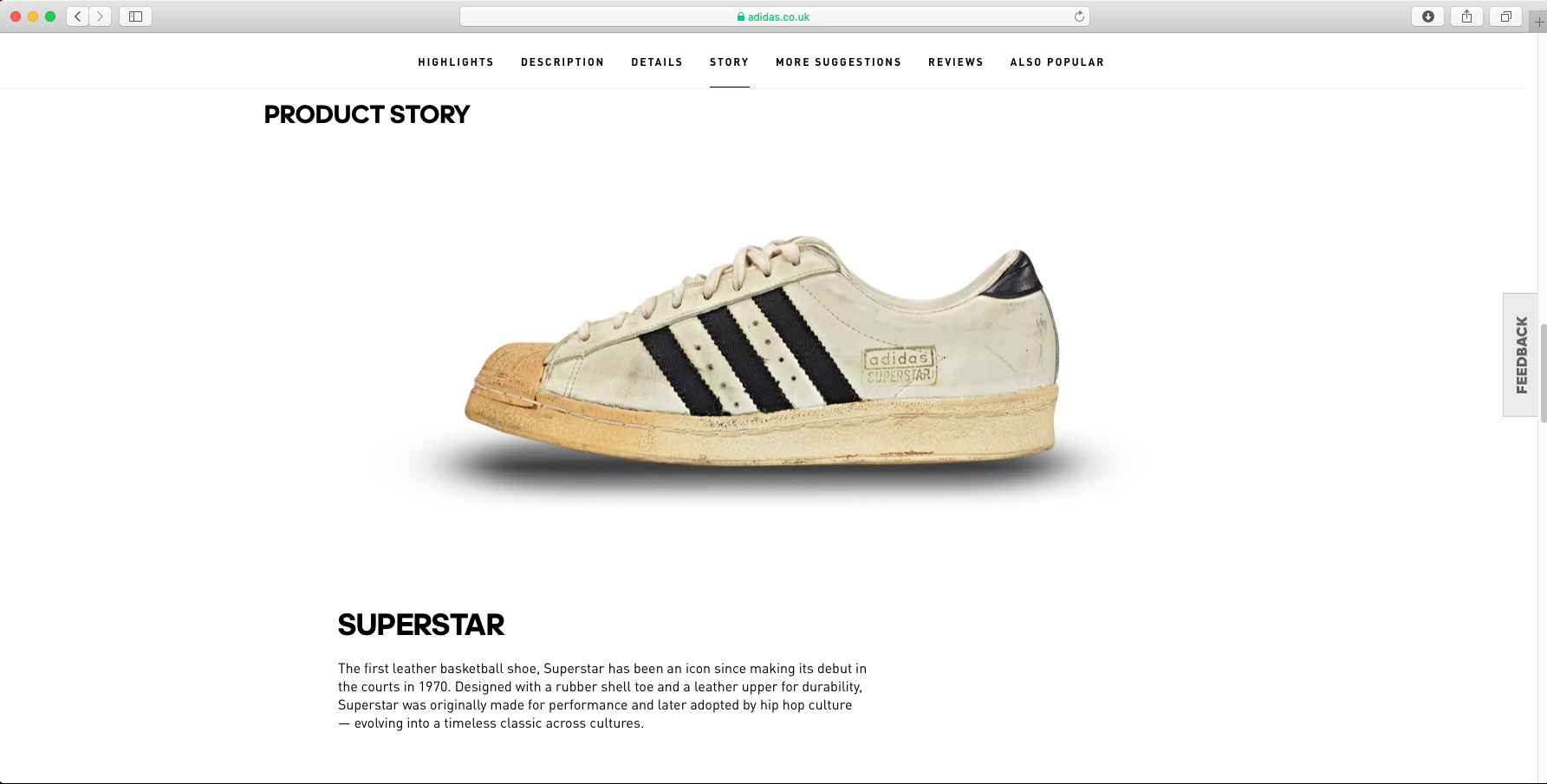Open the Also Popular section
1547x784 pixels.
tap(1057, 62)
